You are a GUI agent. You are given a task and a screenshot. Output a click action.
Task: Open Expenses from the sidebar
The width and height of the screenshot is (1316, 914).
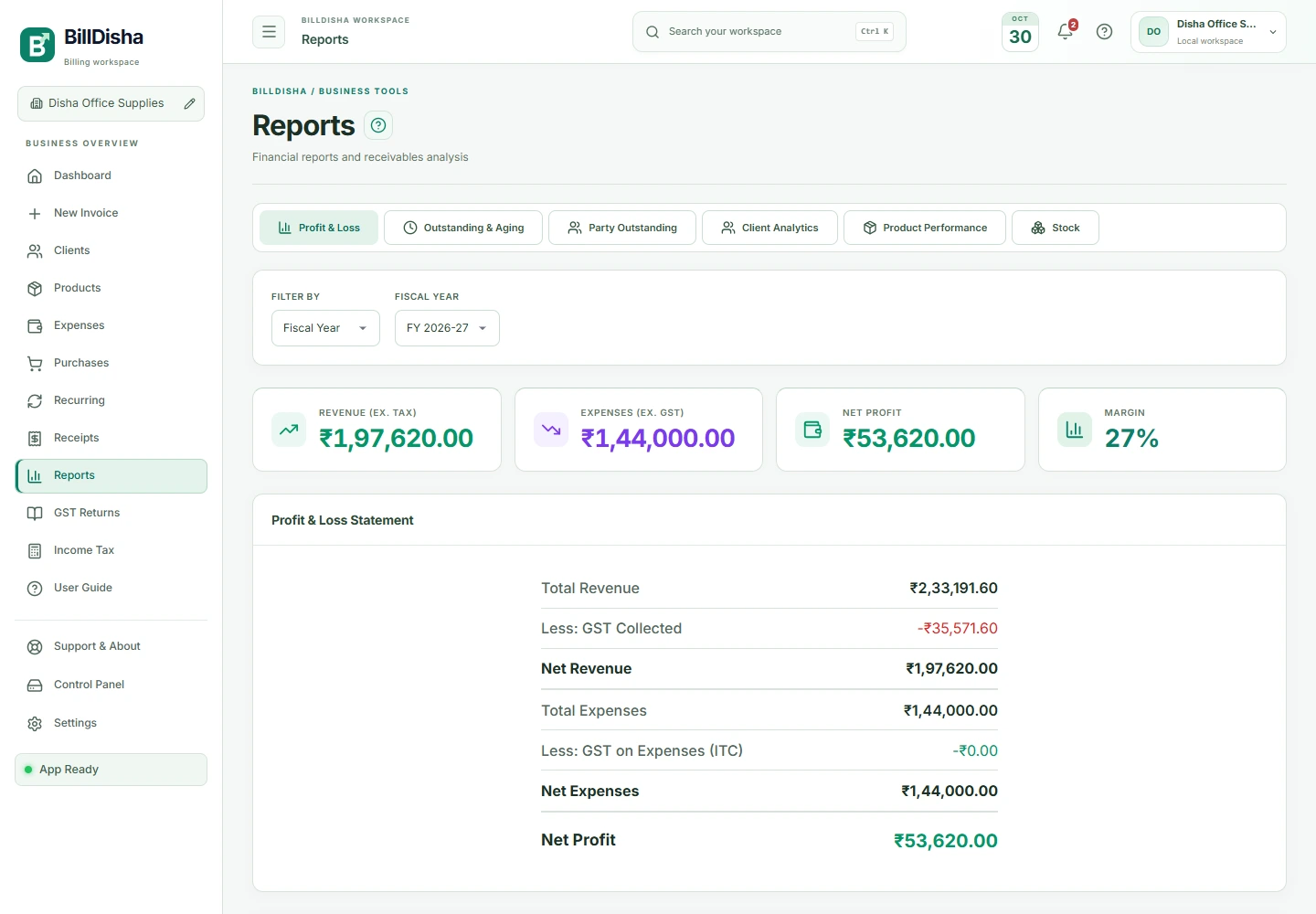click(111, 325)
